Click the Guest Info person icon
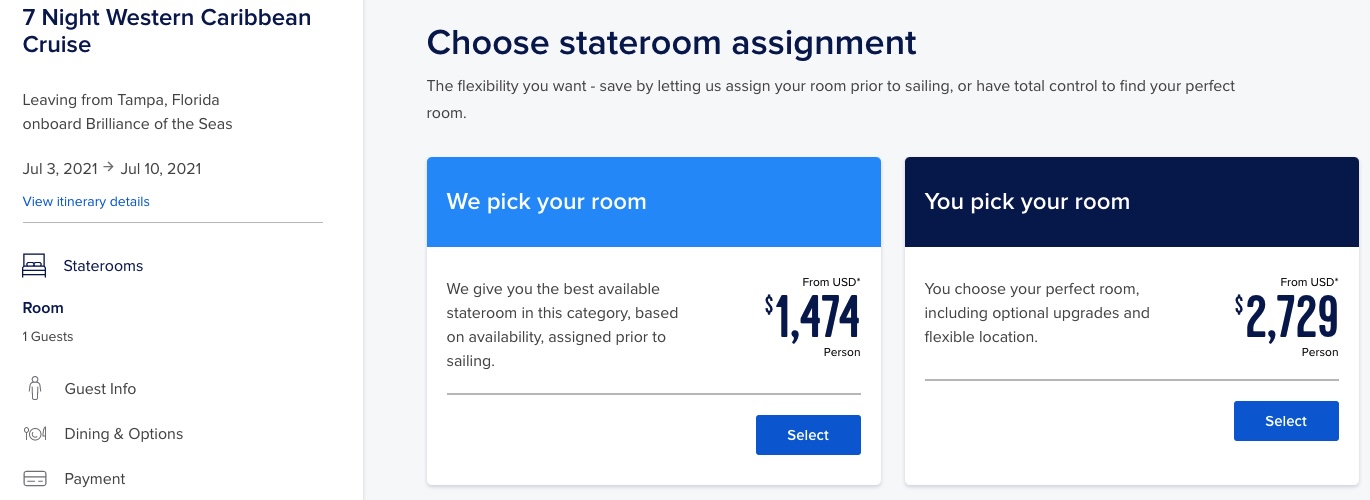1370x500 pixels. (34, 388)
